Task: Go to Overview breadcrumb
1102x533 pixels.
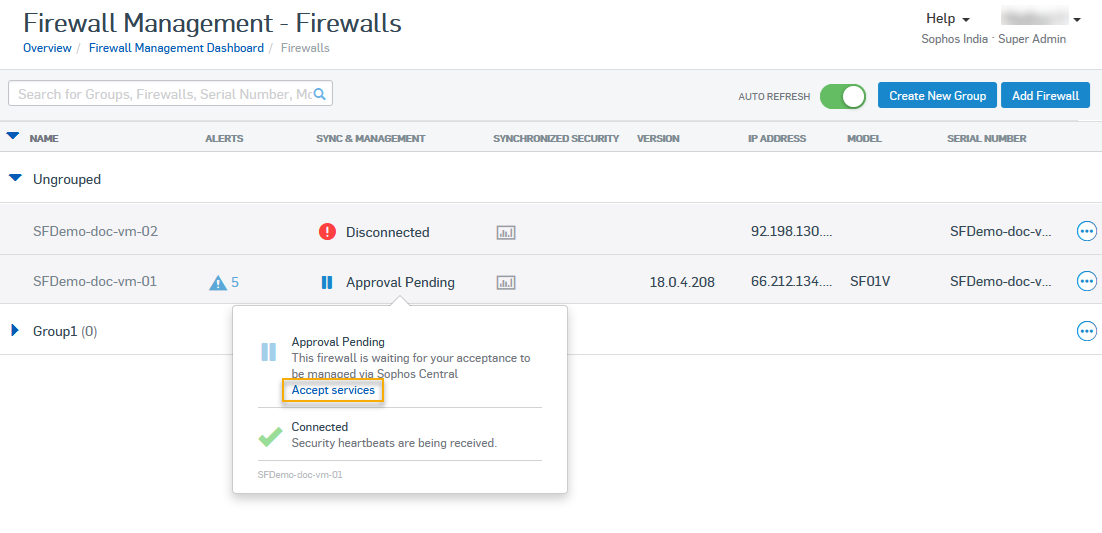Action: tap(47, 48)
